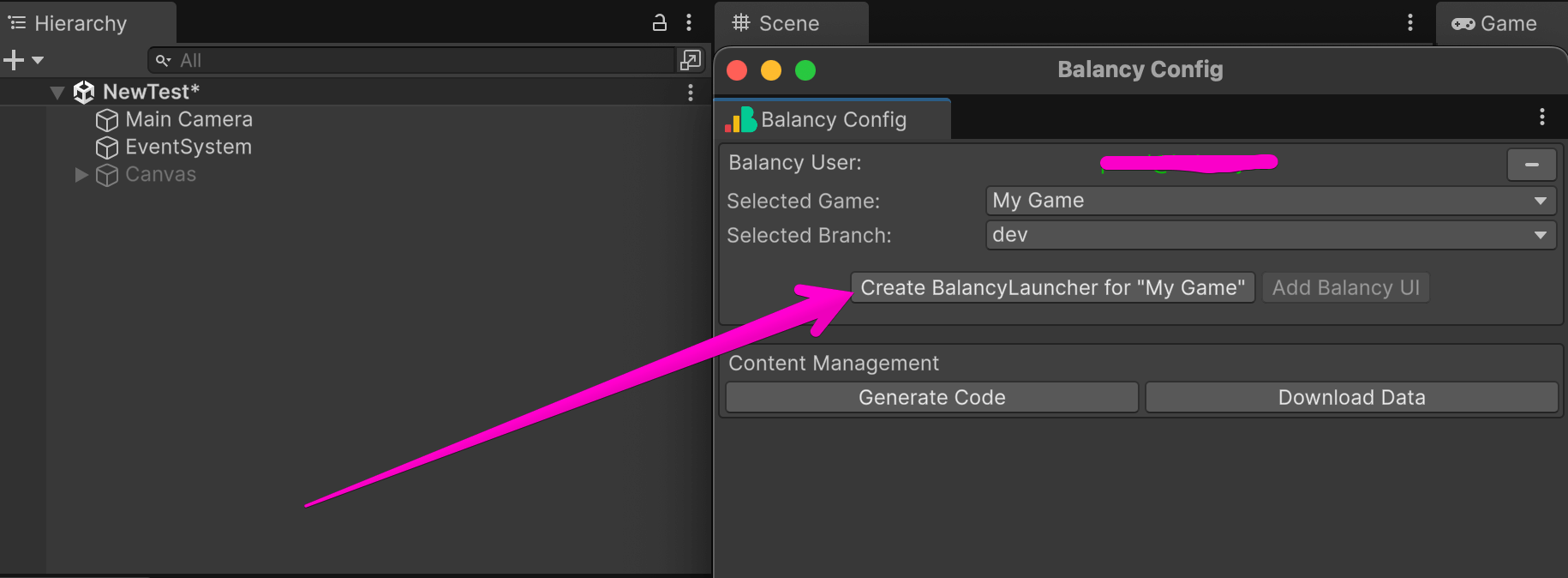Click the Unity scene icon beside NewTest
Screen dimensions: 1568x578
(x=84, y=92)
